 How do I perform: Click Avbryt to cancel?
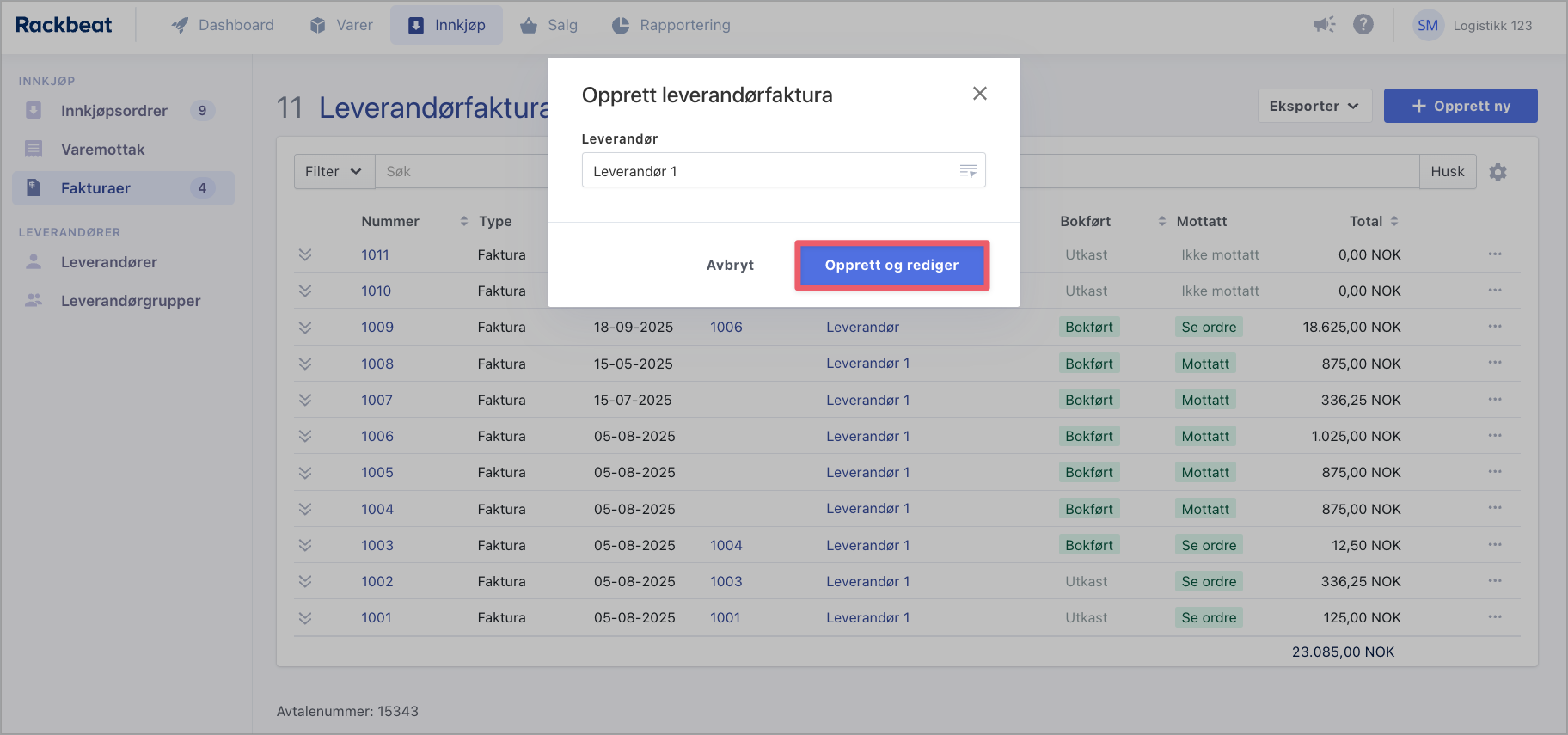730,265
